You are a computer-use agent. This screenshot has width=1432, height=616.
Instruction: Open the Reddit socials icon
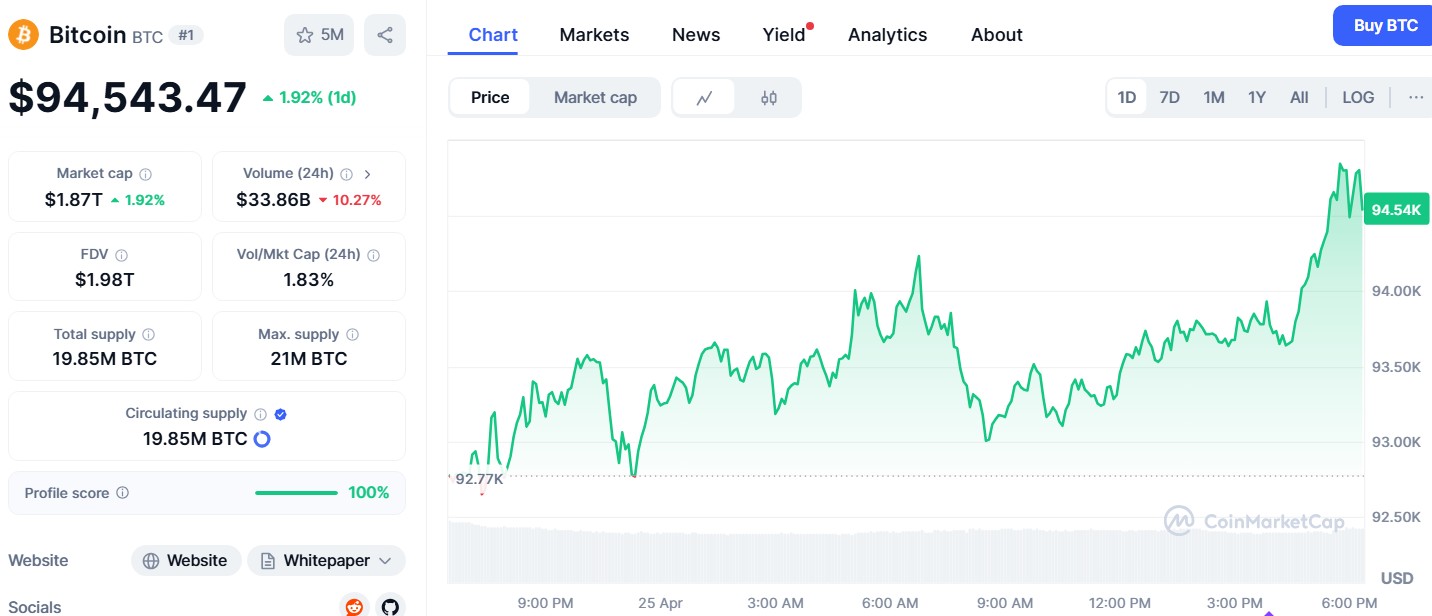coord(354,606)
